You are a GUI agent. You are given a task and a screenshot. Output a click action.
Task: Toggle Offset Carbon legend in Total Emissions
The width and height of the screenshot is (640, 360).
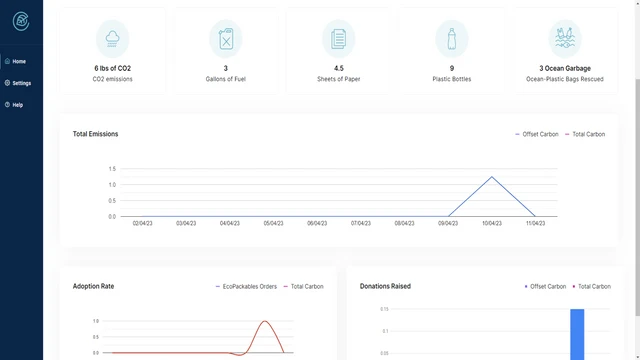[x=537, y=134]
